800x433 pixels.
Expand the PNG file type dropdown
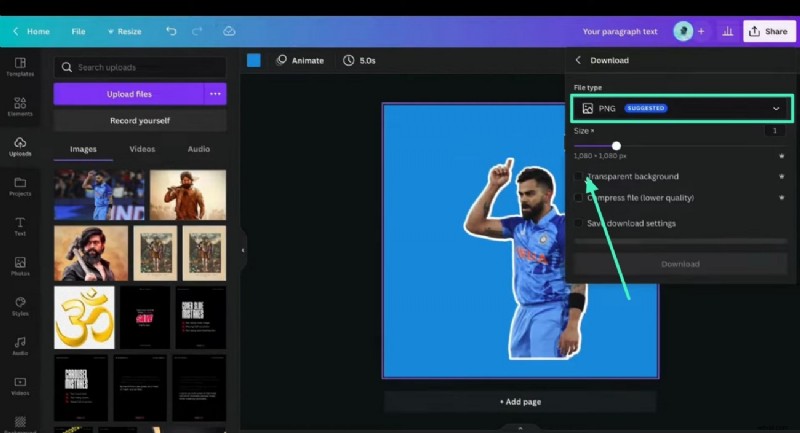point(682,108)
